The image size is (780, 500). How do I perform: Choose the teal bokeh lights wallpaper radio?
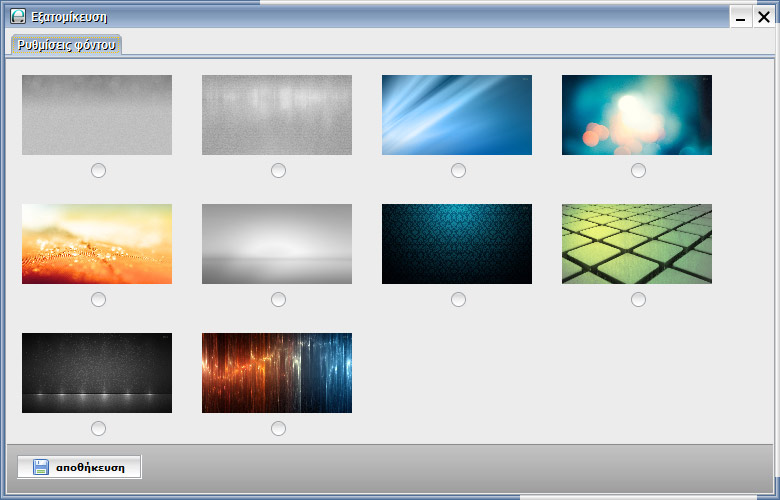638,171
